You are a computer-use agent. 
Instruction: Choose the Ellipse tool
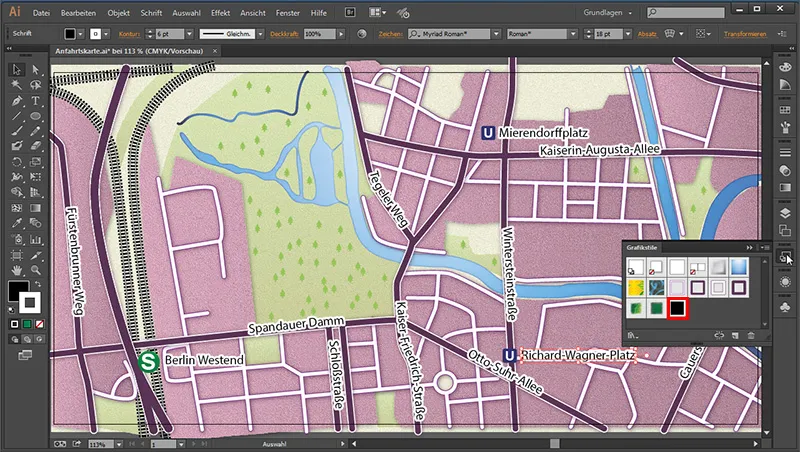(35, 116)
